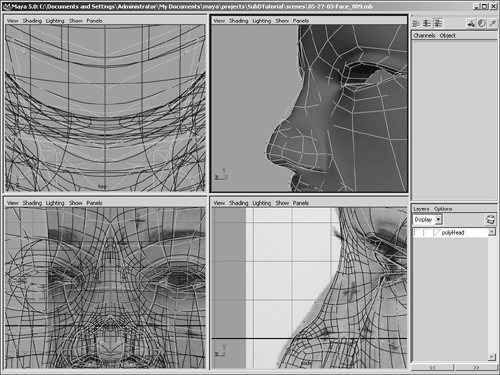Open the Object menu in Channel Box

[447, 35]
